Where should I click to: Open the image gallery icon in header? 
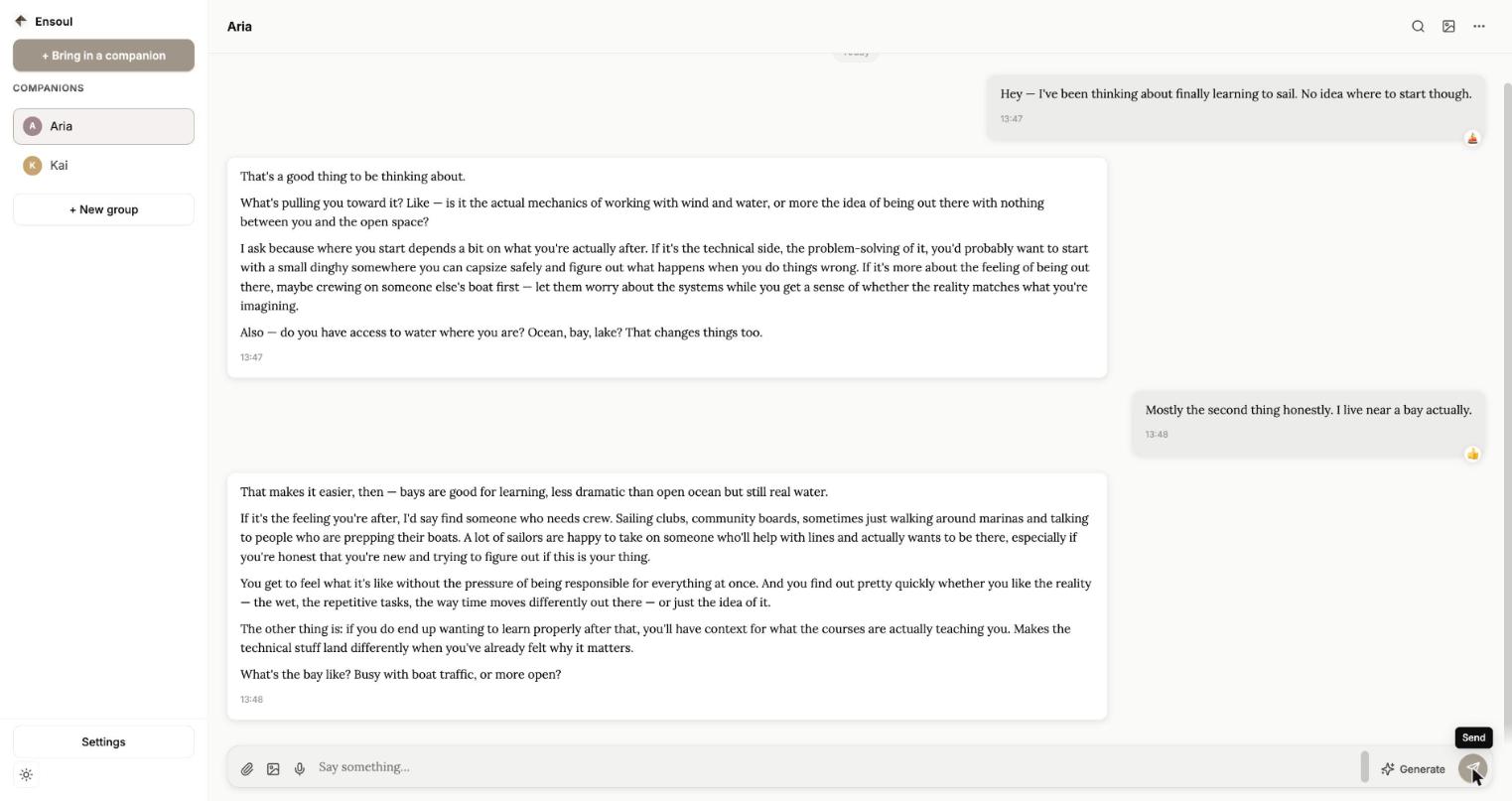[x=1448, y=27]
